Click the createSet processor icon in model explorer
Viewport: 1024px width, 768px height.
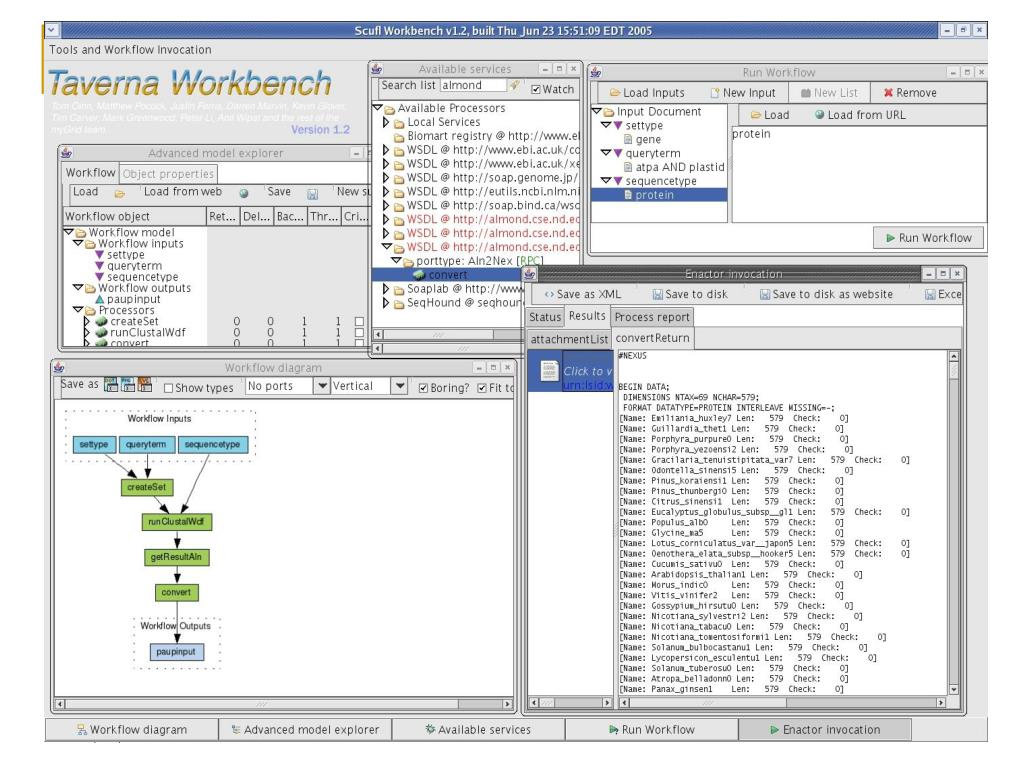tap(101, 321)
